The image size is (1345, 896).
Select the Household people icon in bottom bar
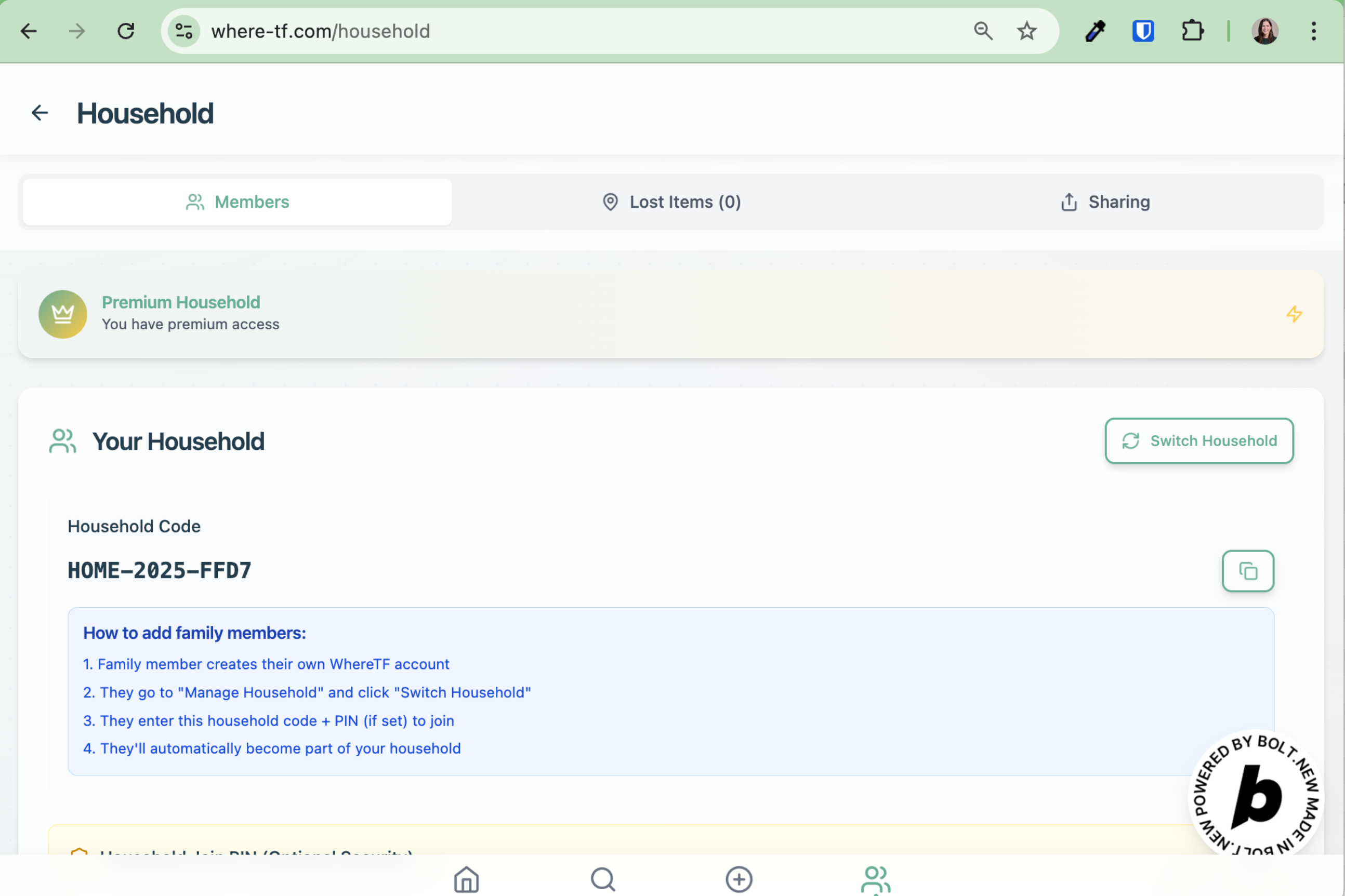tap(875, 879)
